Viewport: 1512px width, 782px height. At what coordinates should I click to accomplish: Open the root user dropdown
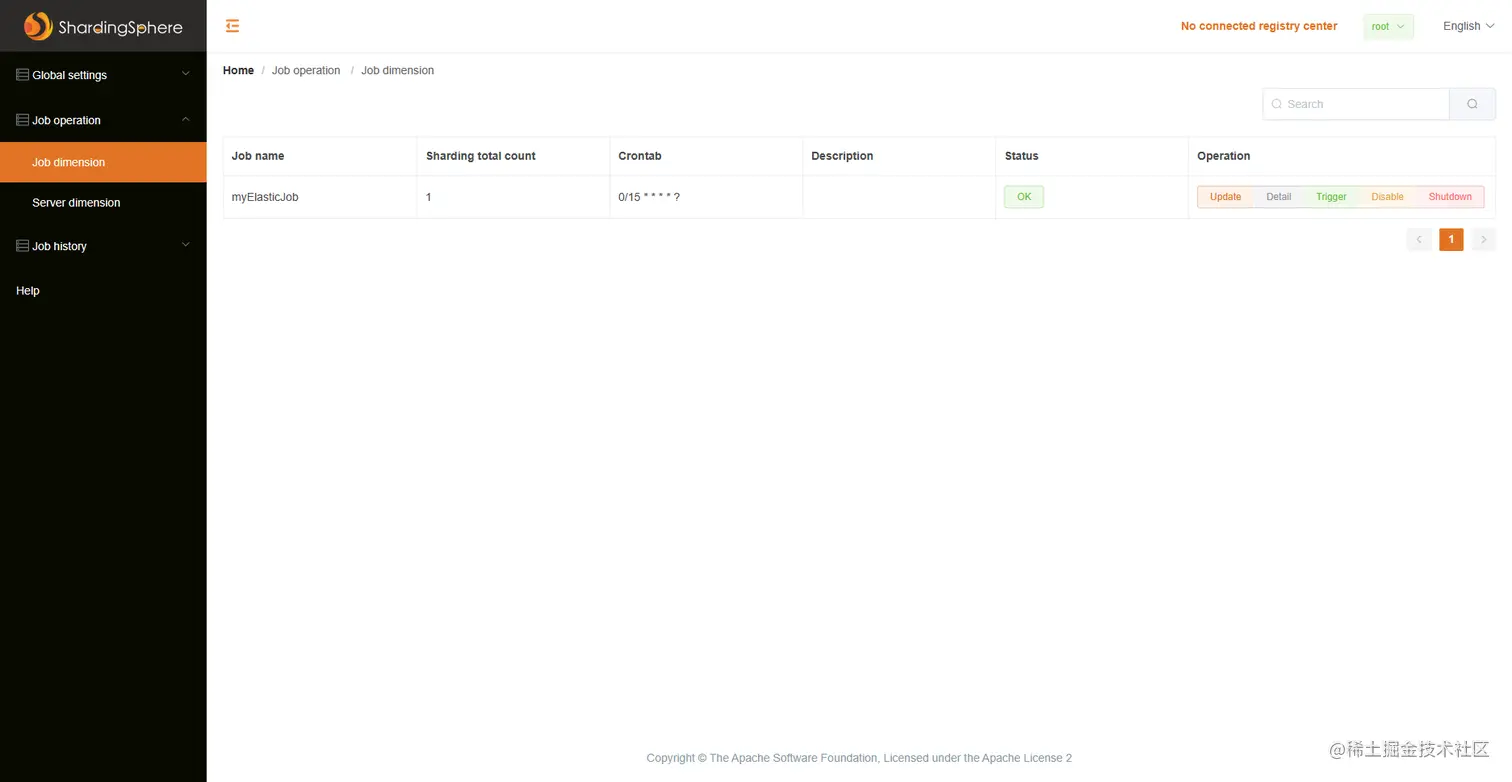1388,27
